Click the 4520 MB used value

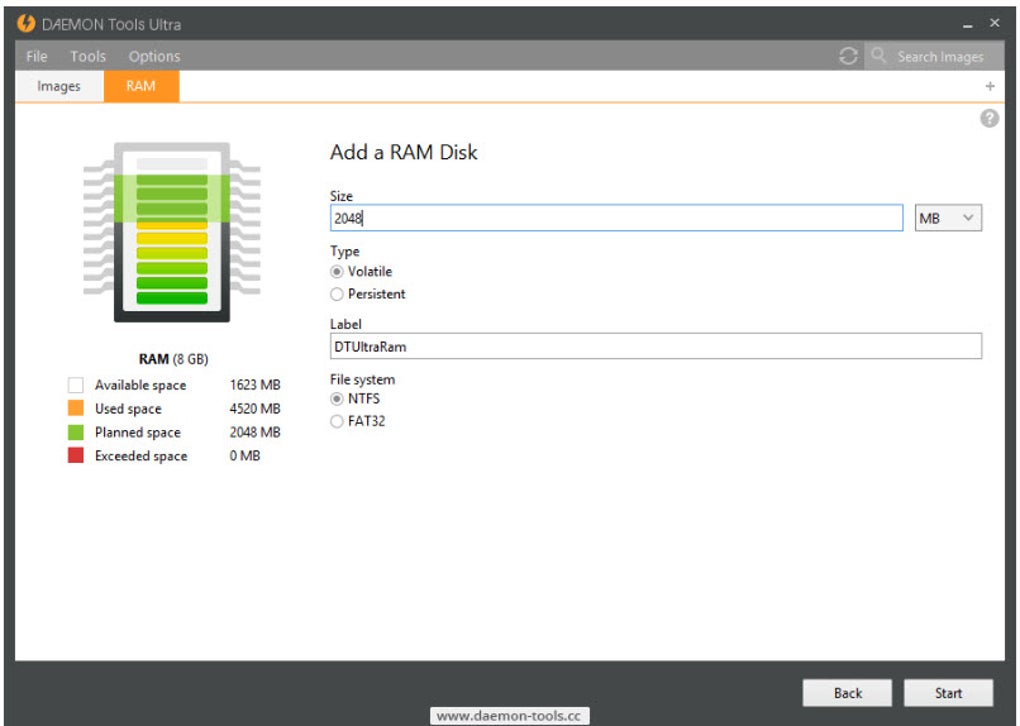[x=255, y=409]
